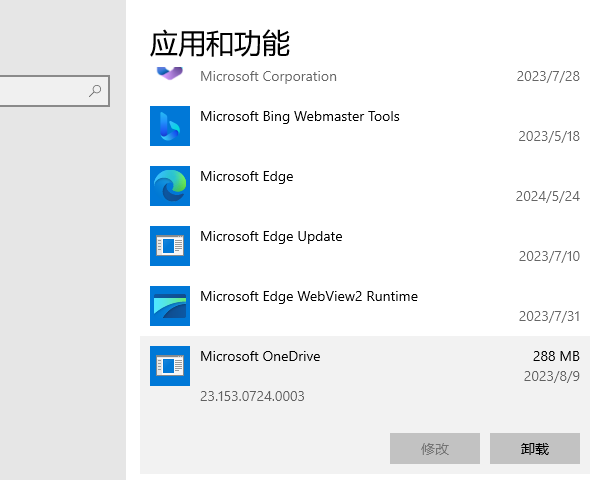Select the Microsoft Edge Update entry name
The width and height of the screenshot is (600, 480).
271,236
